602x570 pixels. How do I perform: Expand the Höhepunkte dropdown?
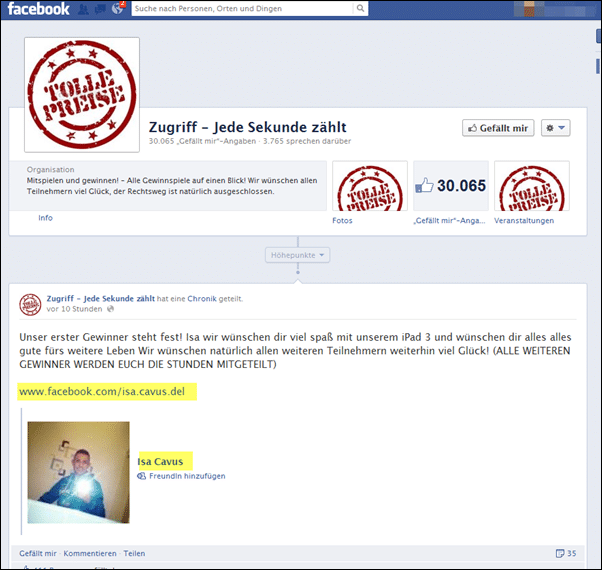298,255
